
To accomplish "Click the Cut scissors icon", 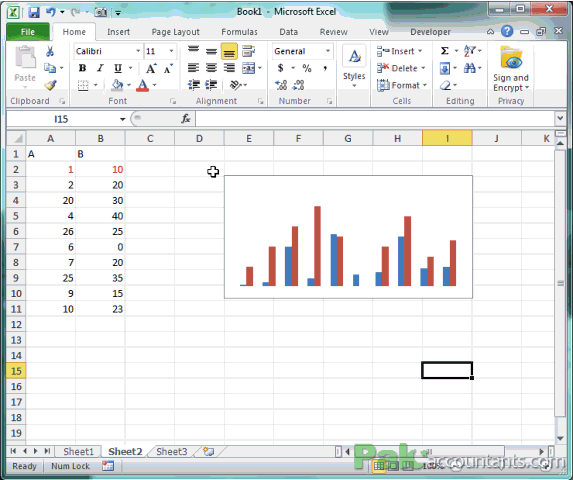I will click(x=50, y=52).
